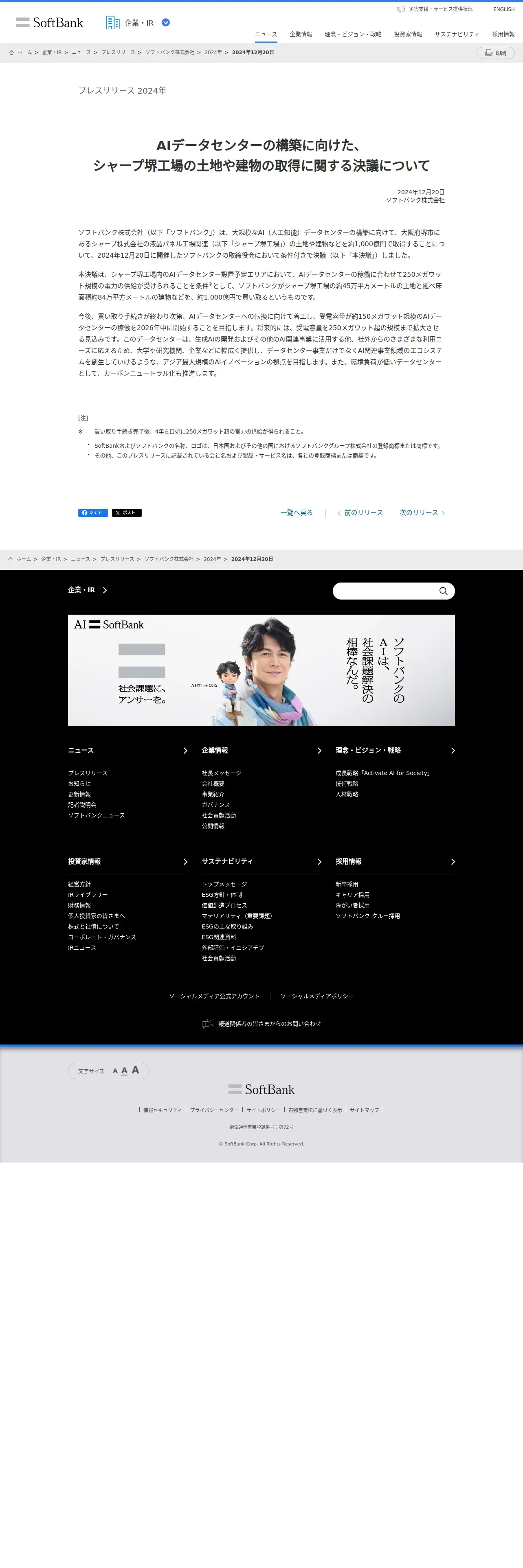The width and height of the screenshot is (523, 1568).
Task: Open the 社長メッセージ footer link
Action: click(222, 773)
